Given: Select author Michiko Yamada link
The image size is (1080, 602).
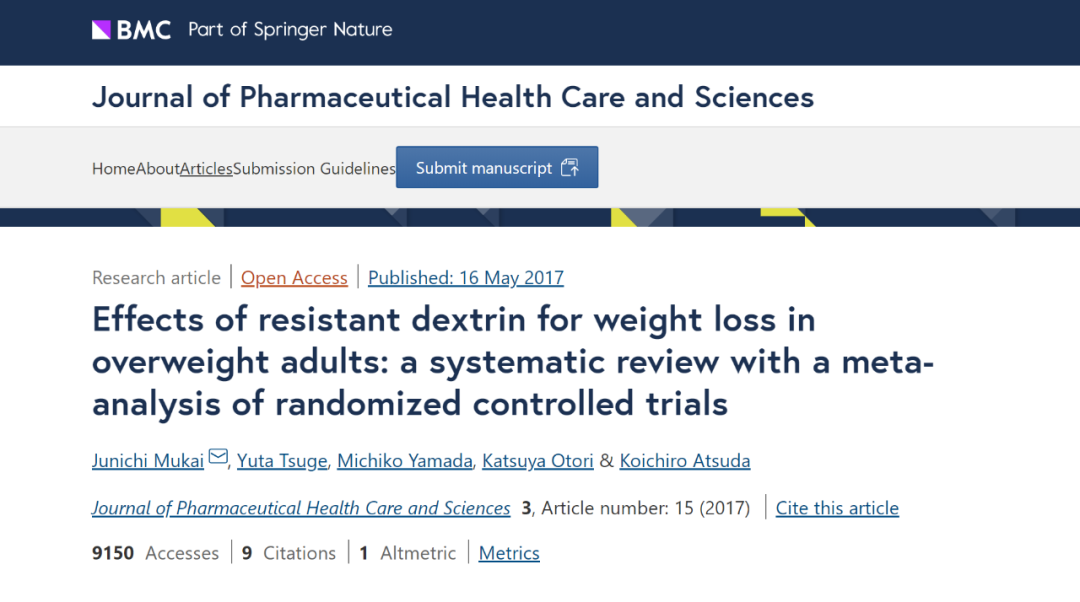Looking at the screenshot, I should point(404,461).
